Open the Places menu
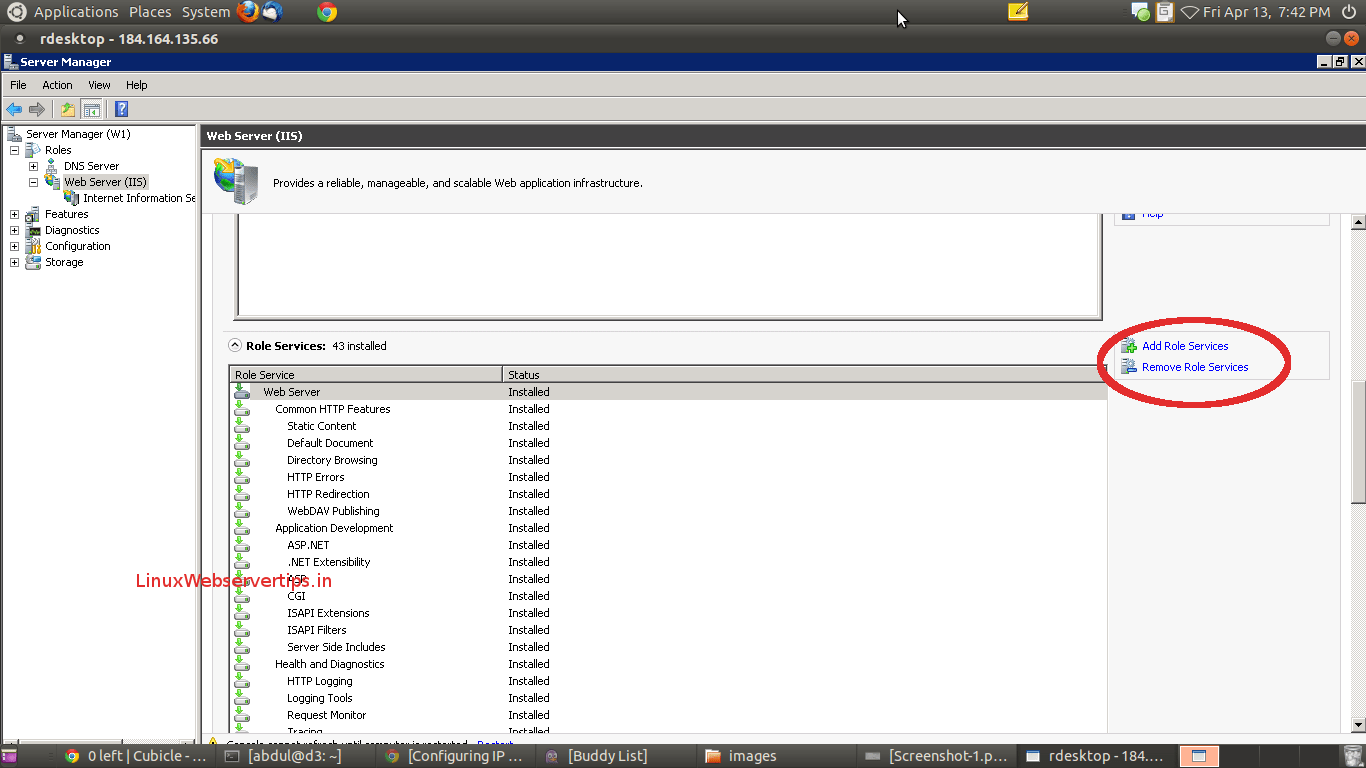Screen dimensions: 1366x768 [150, 12]
